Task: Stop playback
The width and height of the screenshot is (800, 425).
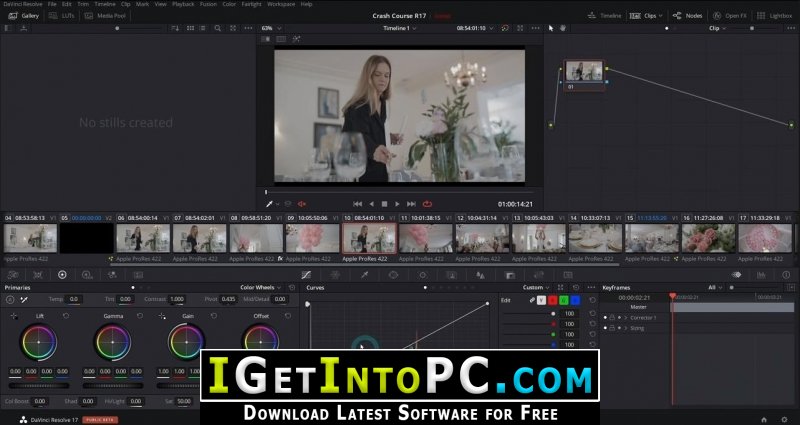Action: (385, 204)
